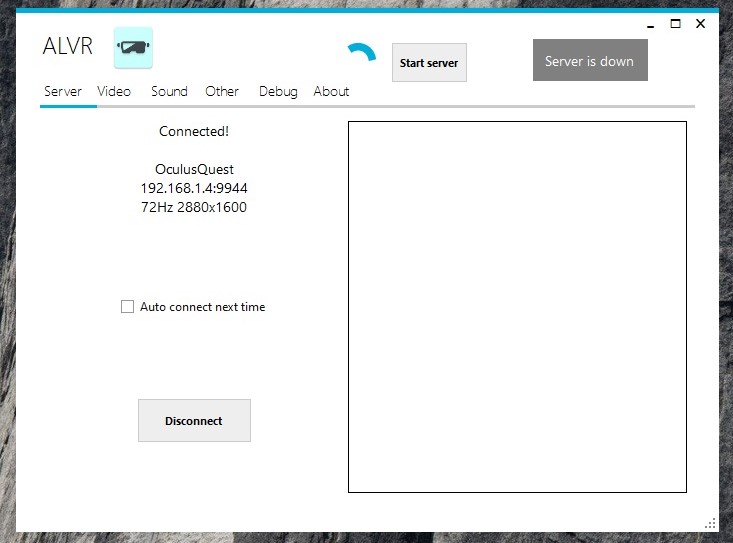
Task: Click the blue loading spinner icon
Action: tap(362, 52)
